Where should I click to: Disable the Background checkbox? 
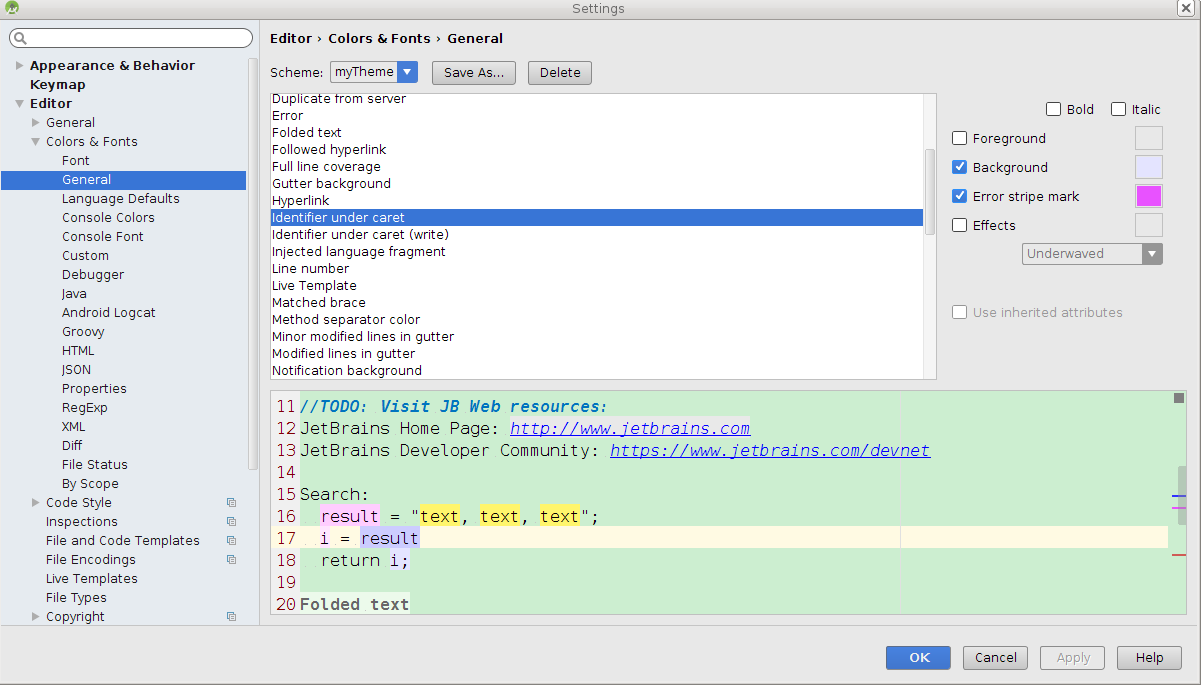959,166
